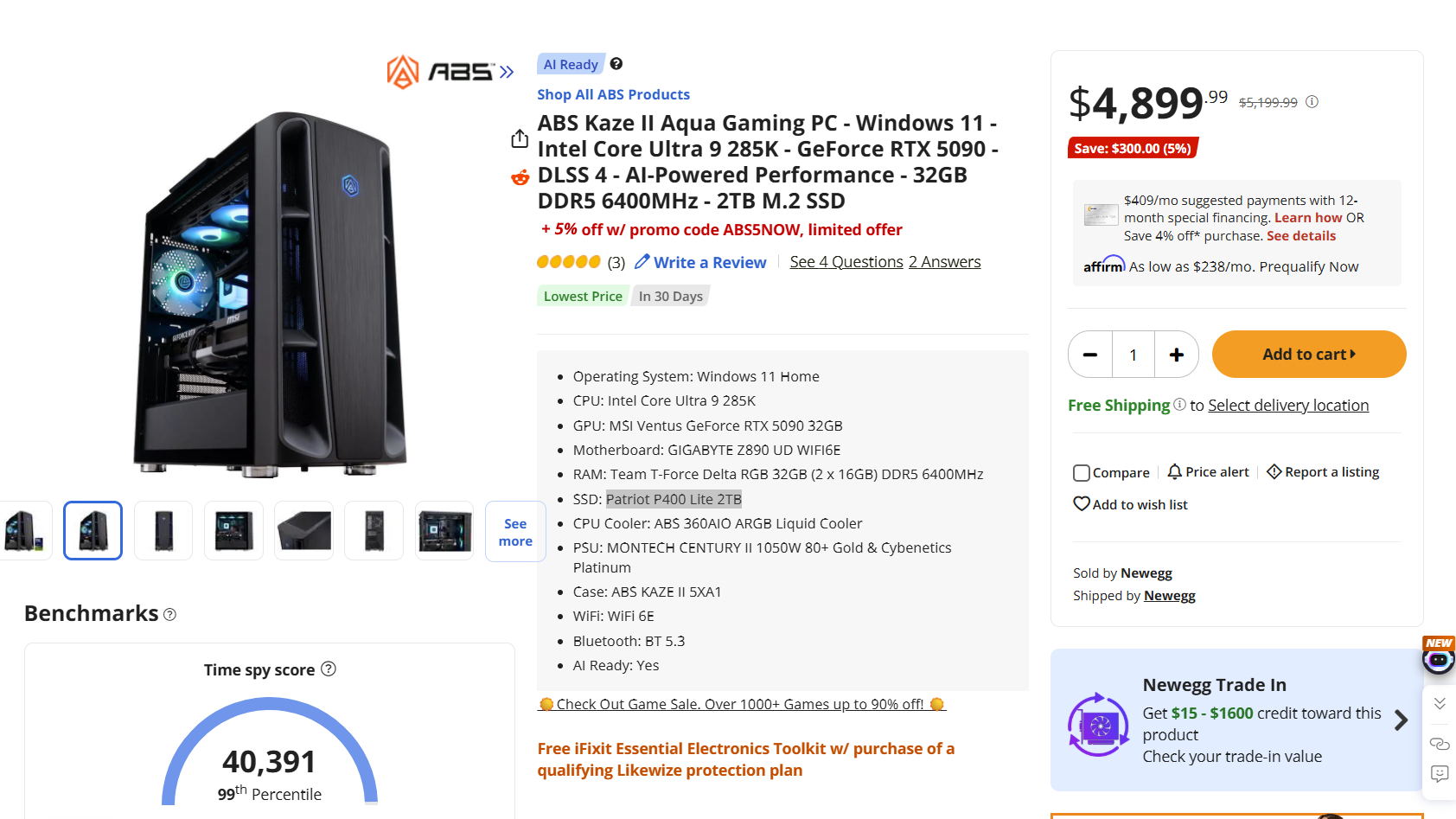
Task: Open the Benchmarks help icon
Action: click(x=170, y=614)
